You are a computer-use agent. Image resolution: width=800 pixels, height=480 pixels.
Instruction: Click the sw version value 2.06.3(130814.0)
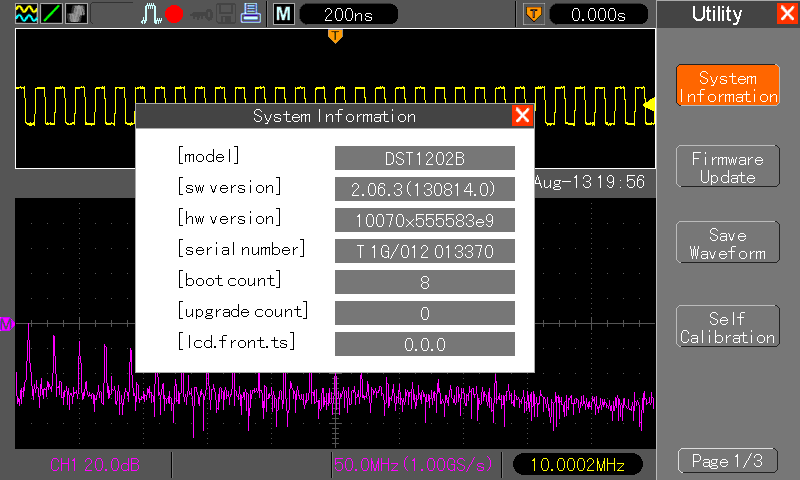point(424,189)
